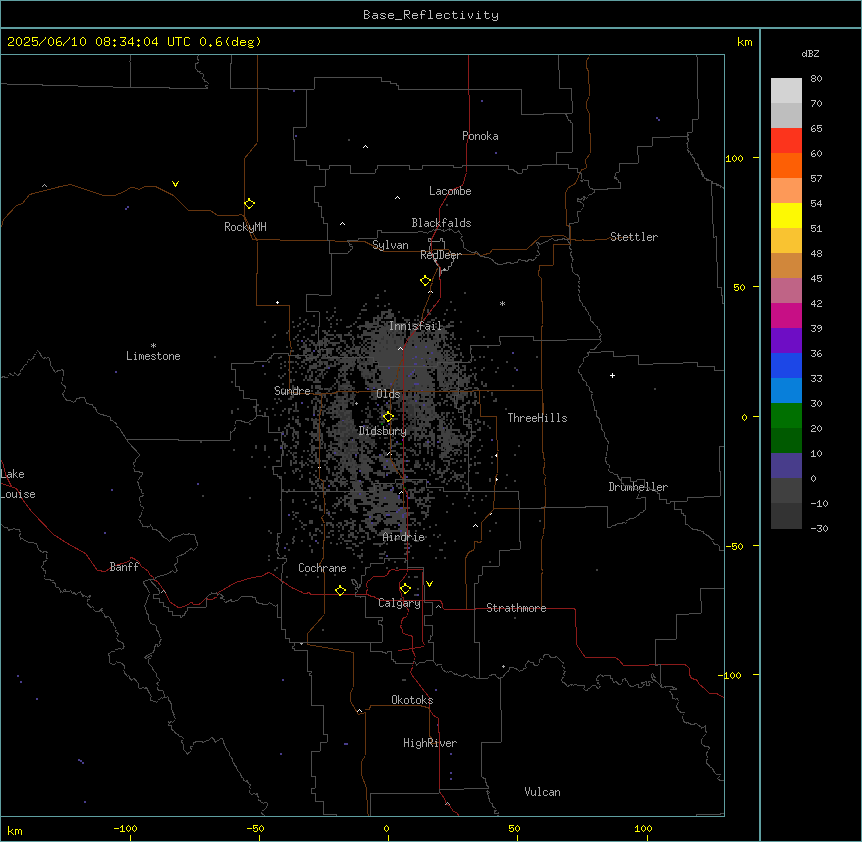Click the Drumheller label
Viewport: 862px width, 842px height.
point(638,487)
